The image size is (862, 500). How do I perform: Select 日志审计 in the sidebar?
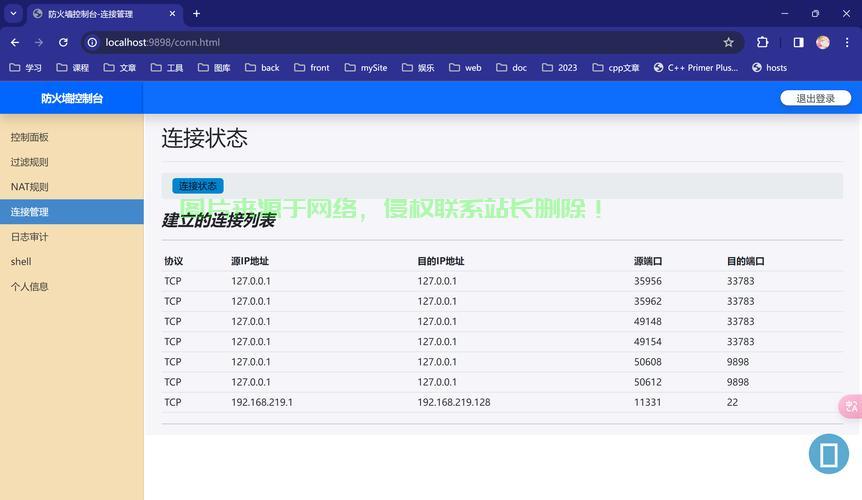click(30, 237)
